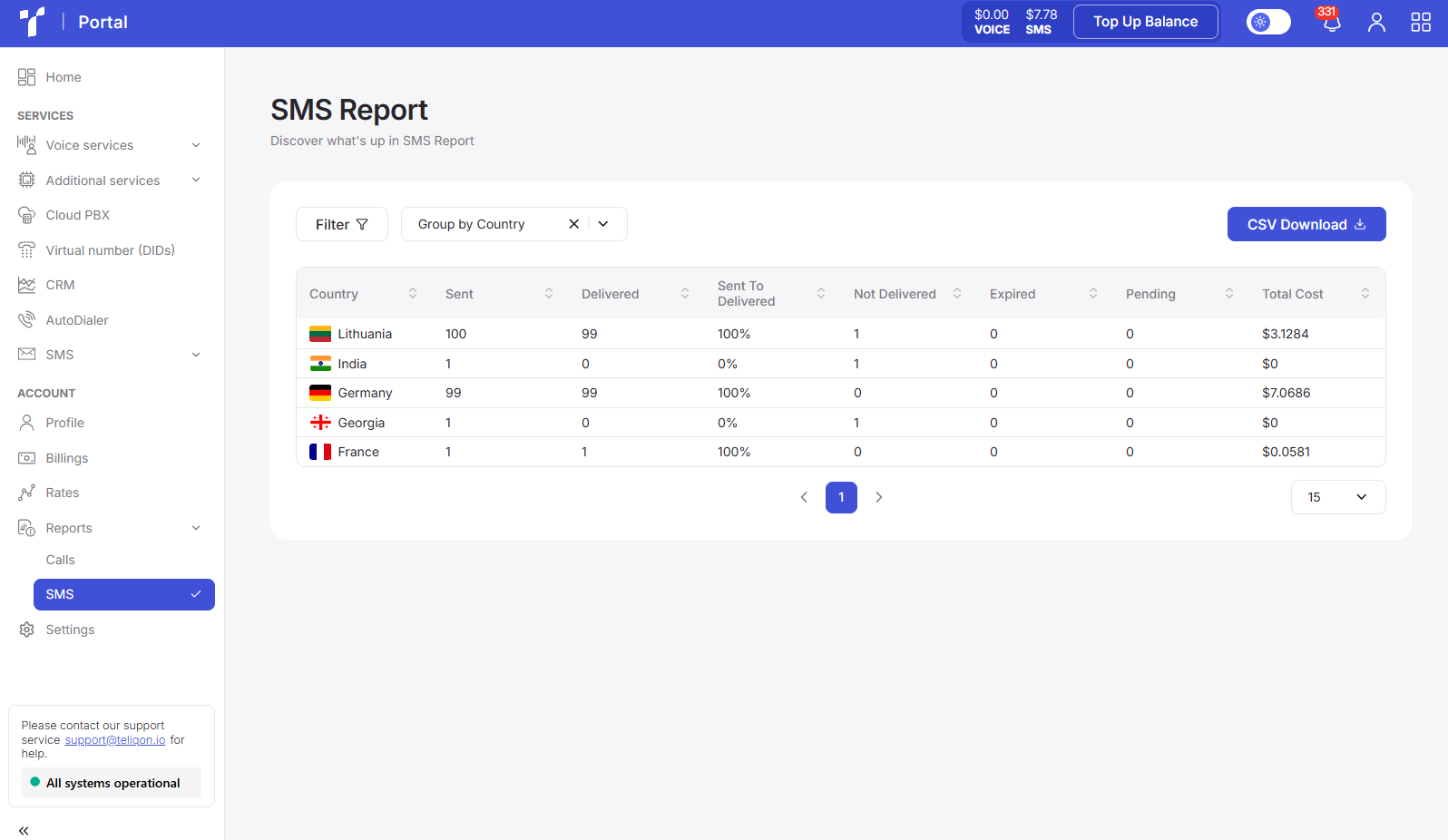The height and width of the screenshot is (840, 1448).
Task: Click the Settings gear icon
Action: point(26,630)
